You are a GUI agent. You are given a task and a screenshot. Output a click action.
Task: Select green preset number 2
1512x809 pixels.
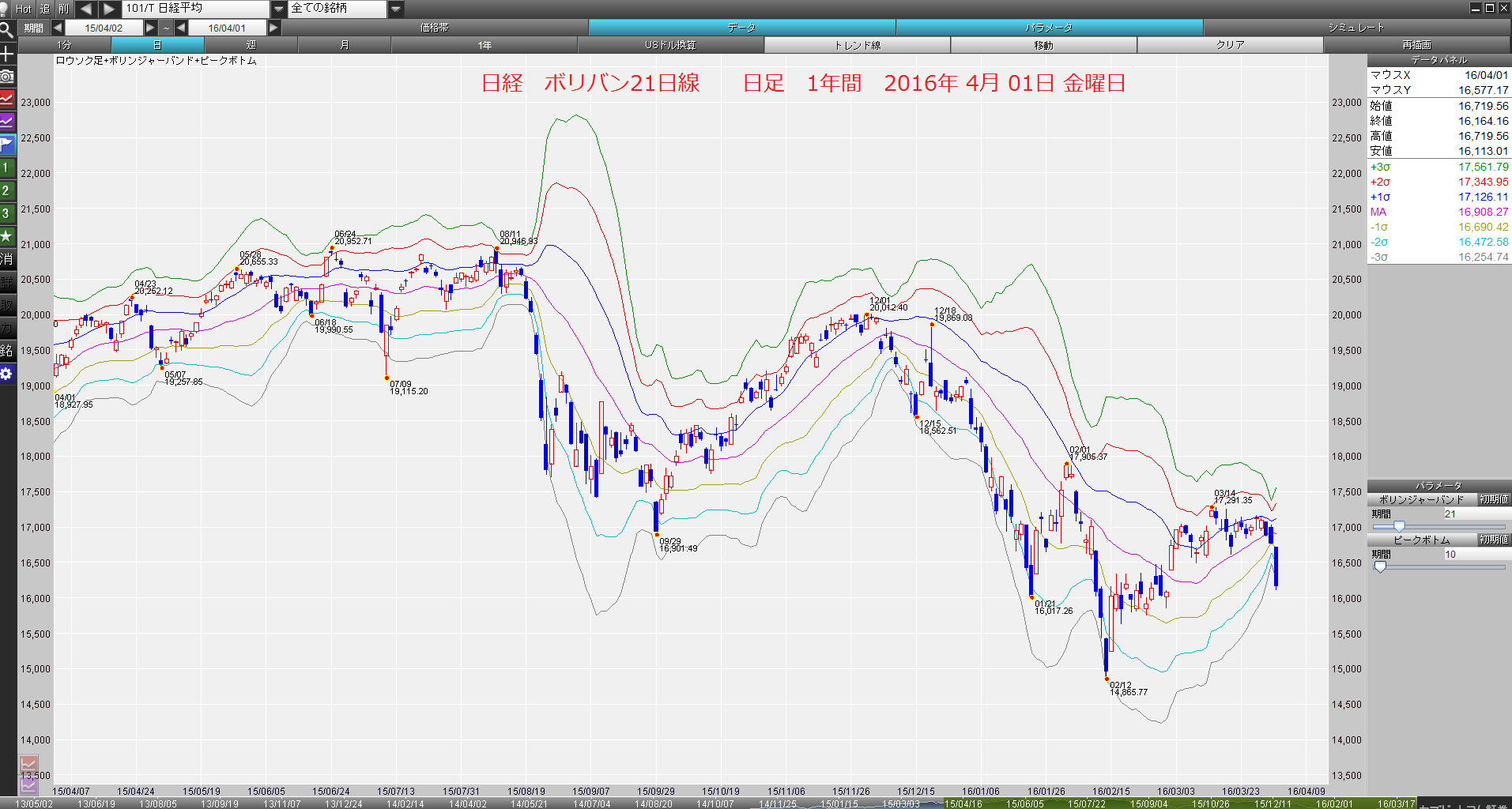pos(7,190)
